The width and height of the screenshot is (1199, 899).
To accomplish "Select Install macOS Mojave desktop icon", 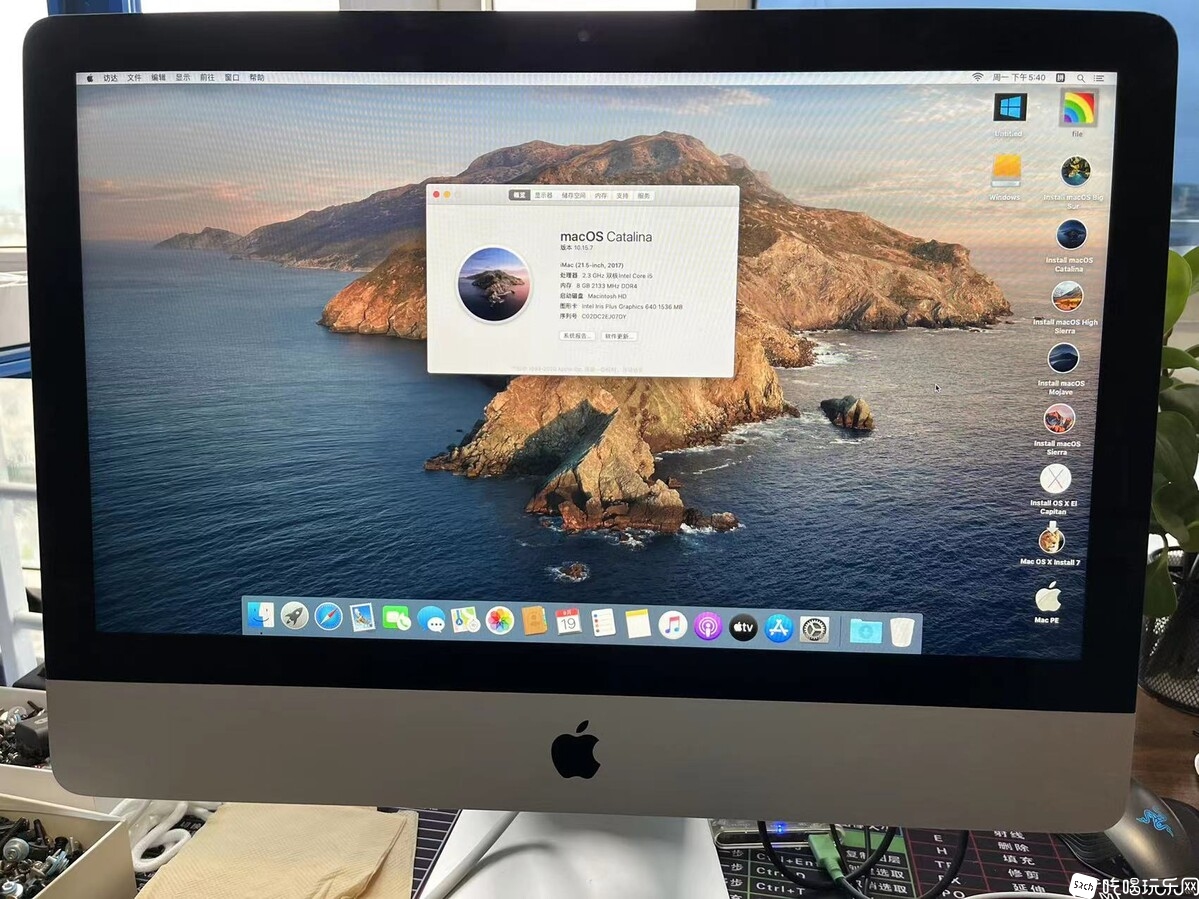I will point(1062,358).
